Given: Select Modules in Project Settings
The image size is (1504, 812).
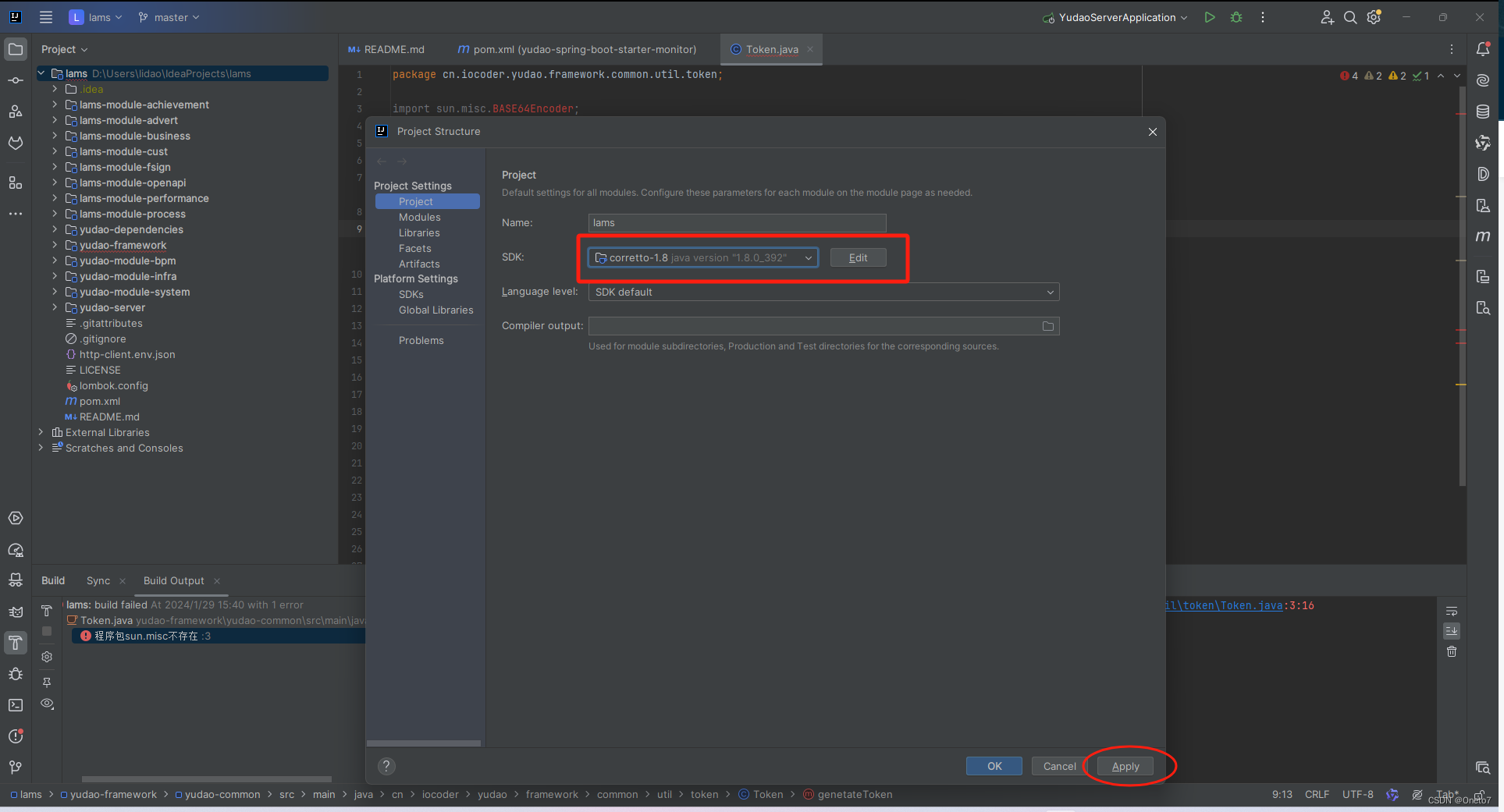Looking at the screenshot, I should click(420, 217).
